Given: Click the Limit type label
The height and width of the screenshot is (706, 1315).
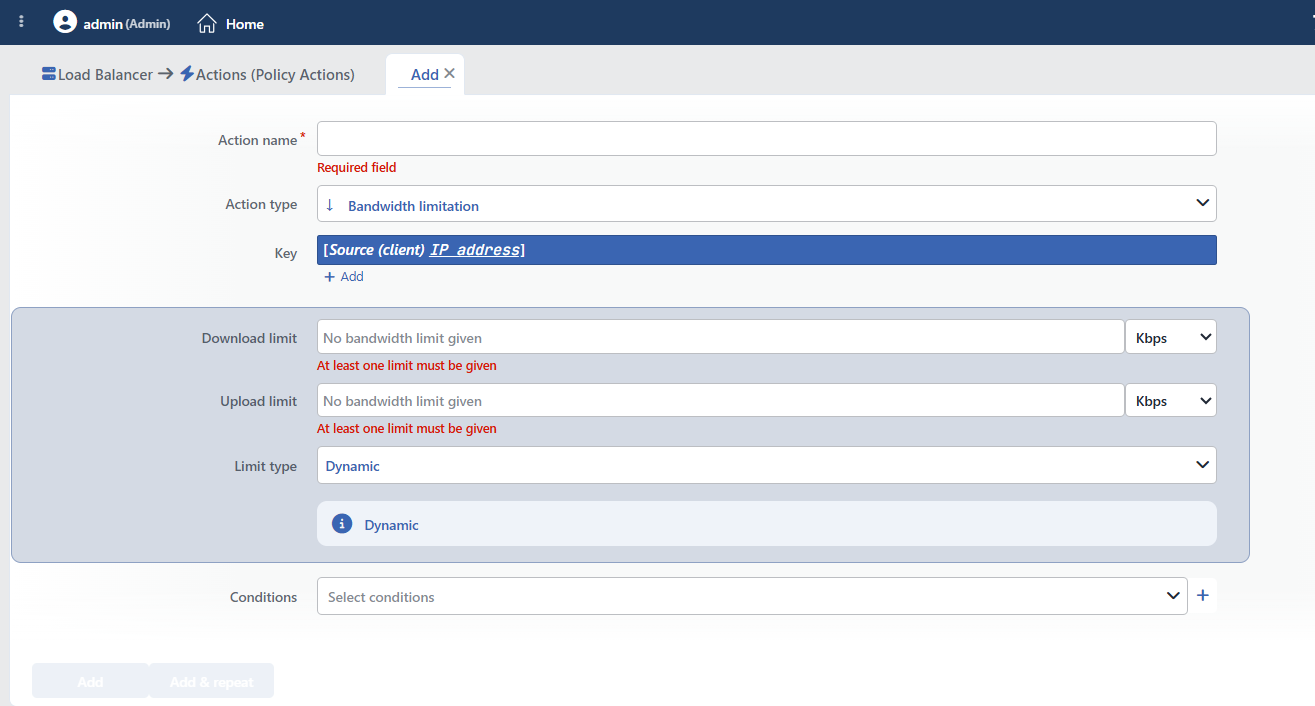Looking at the screenshot, I should (265, 466).
